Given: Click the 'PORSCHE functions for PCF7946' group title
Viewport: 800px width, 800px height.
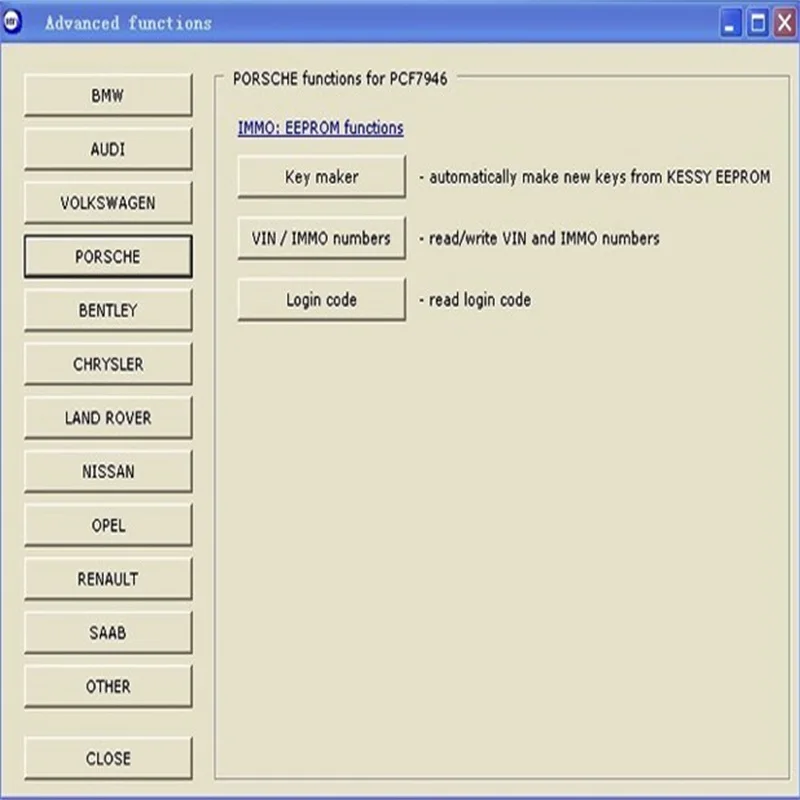Looking at the screenshot, I should (x=340, y=79).
